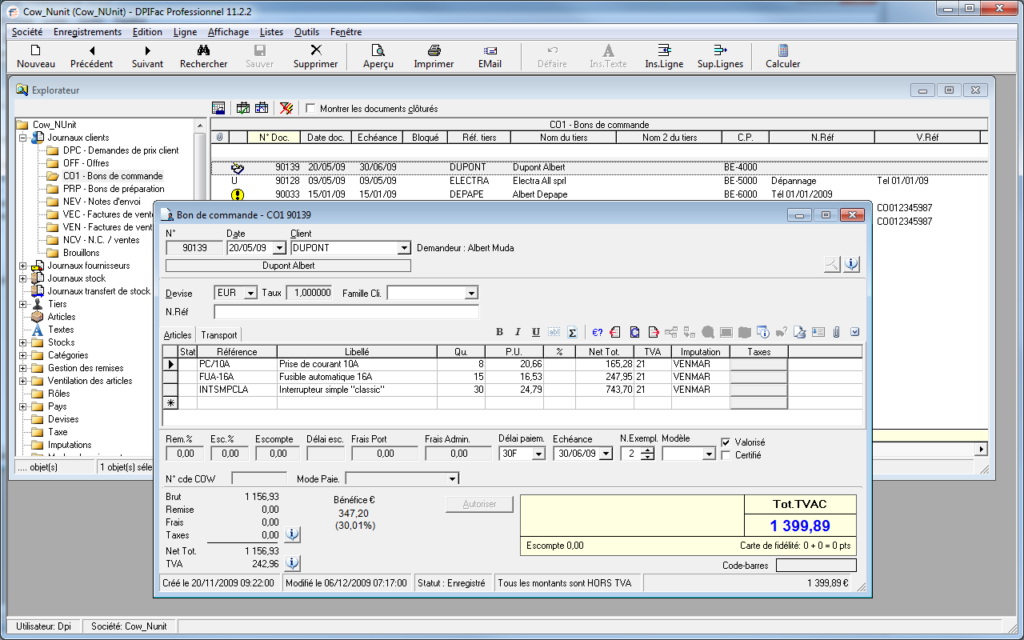1024x640 pixels.
Task: Sort by N° Doc. column header
Action: [x=274, y=137]
